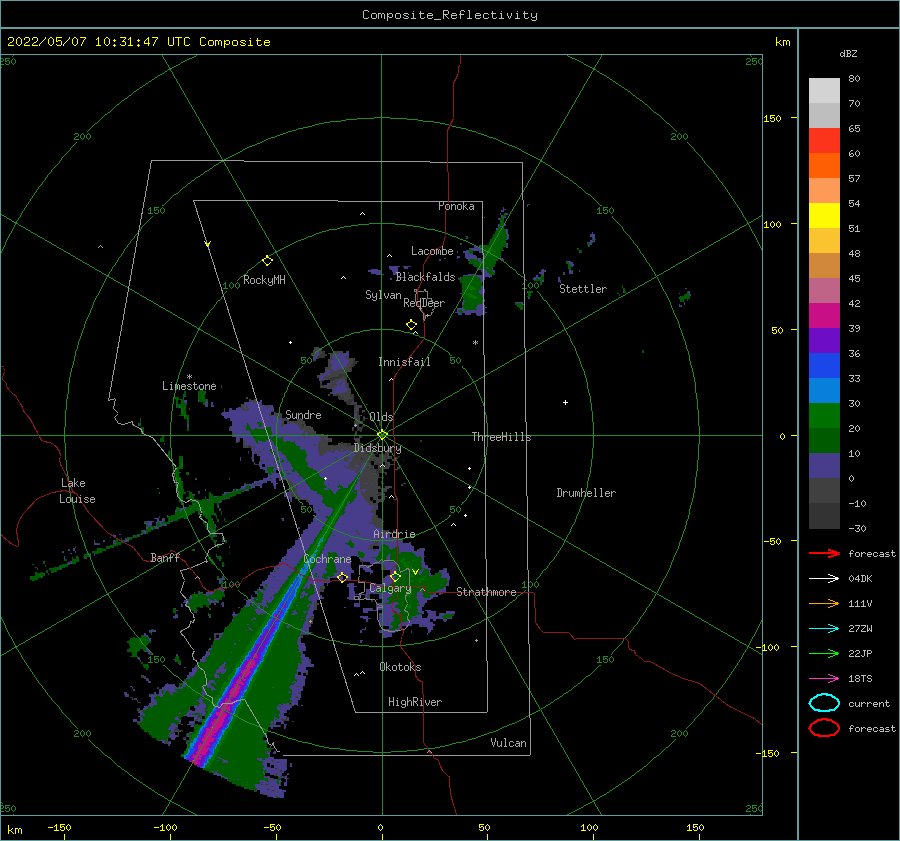Click the Okotoks city label
The height and width of the screenshot is (841, 900).
point(400,667)
